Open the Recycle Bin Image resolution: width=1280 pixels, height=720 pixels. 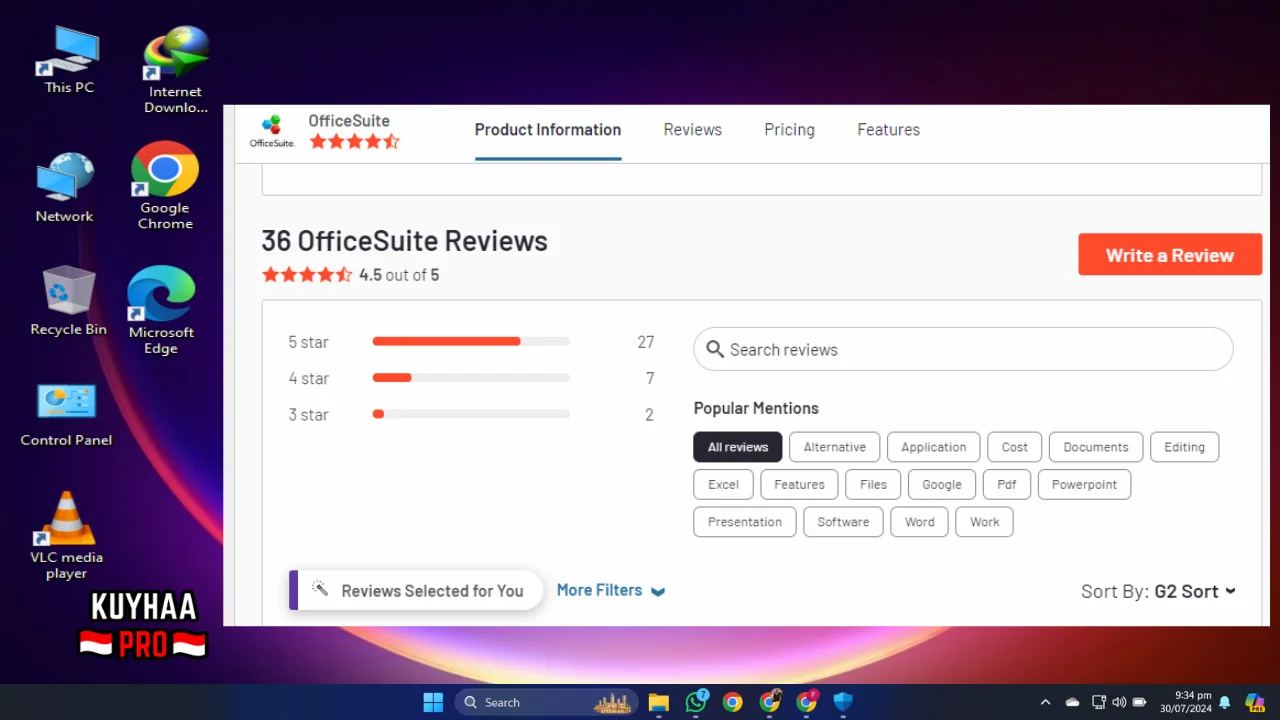point(68,300)
